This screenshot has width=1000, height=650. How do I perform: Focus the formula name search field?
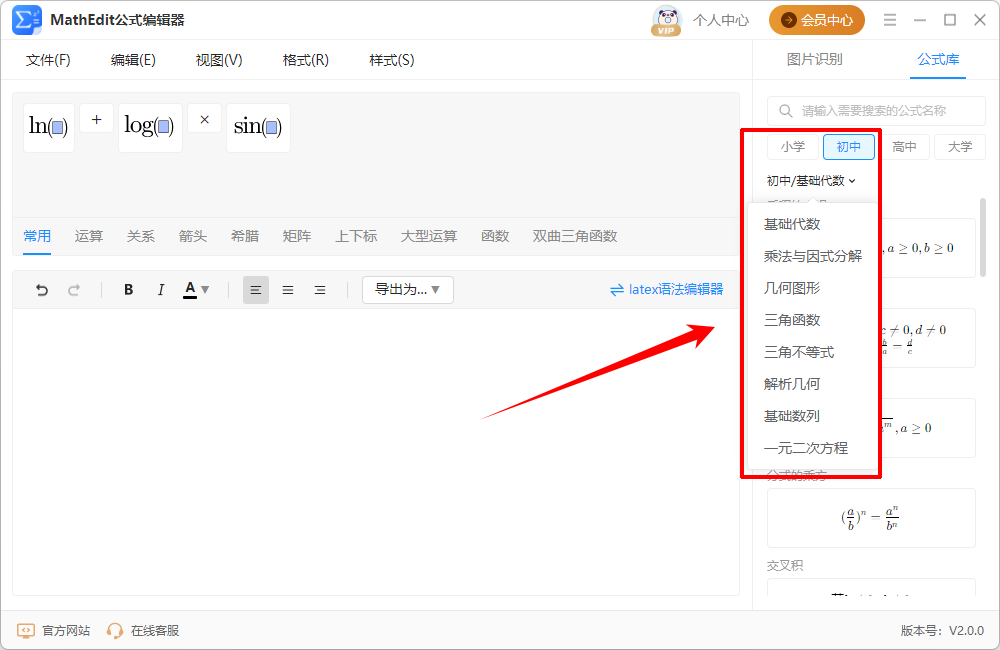pos(876,111)
